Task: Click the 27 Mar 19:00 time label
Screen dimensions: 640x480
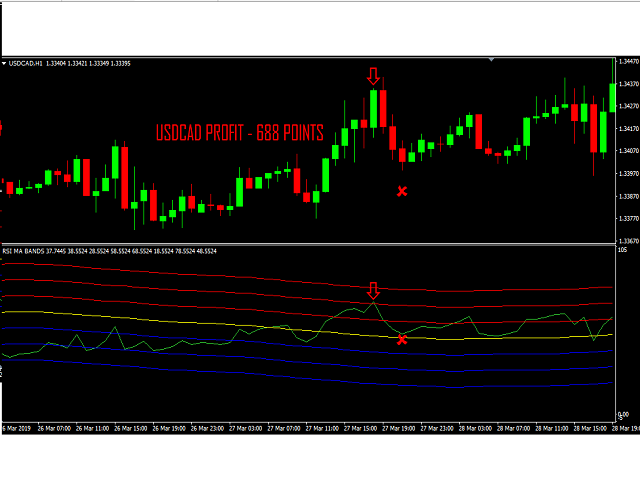Action: [398, 429]
